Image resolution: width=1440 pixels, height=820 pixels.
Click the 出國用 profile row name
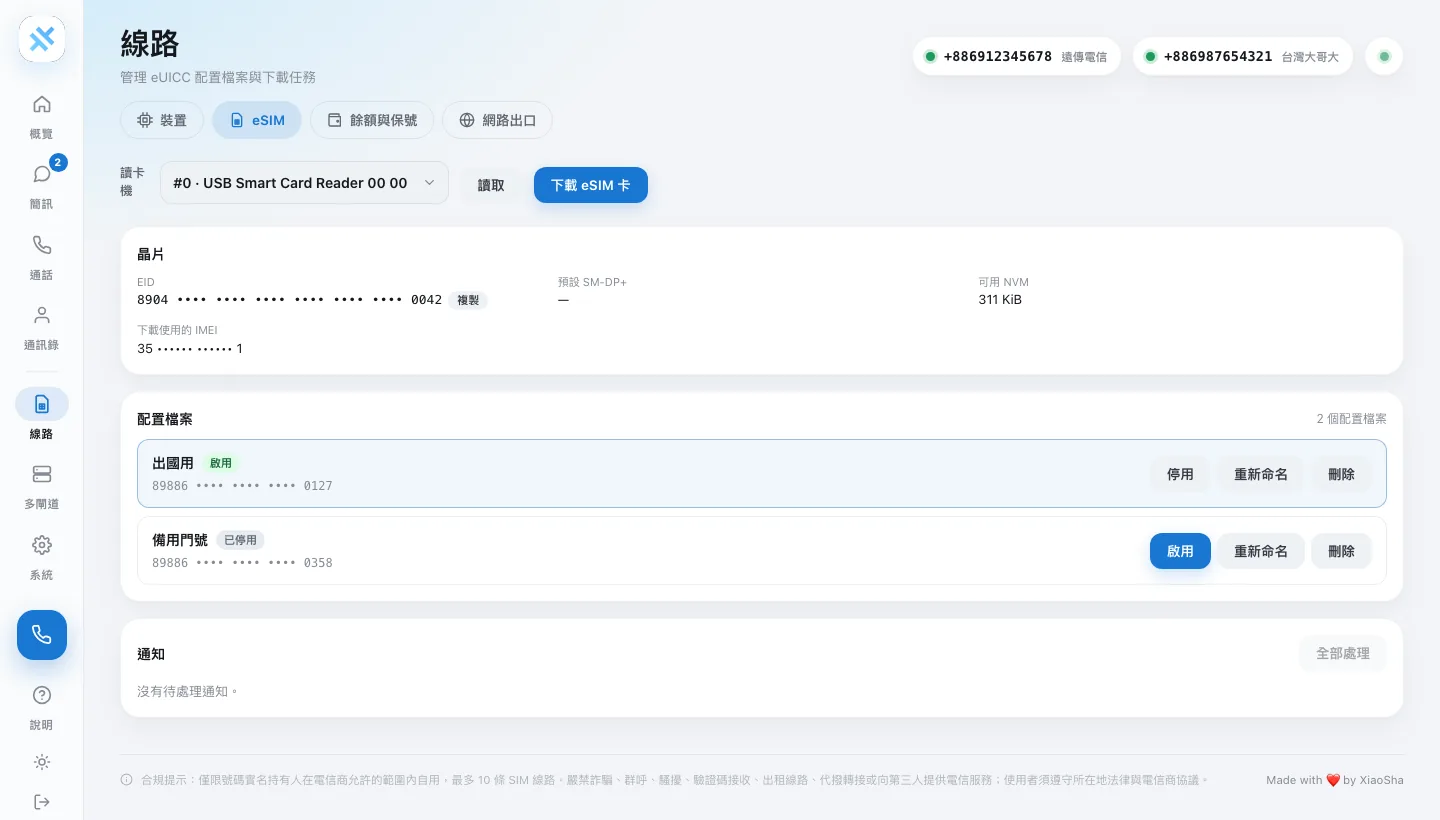[173, 463]
